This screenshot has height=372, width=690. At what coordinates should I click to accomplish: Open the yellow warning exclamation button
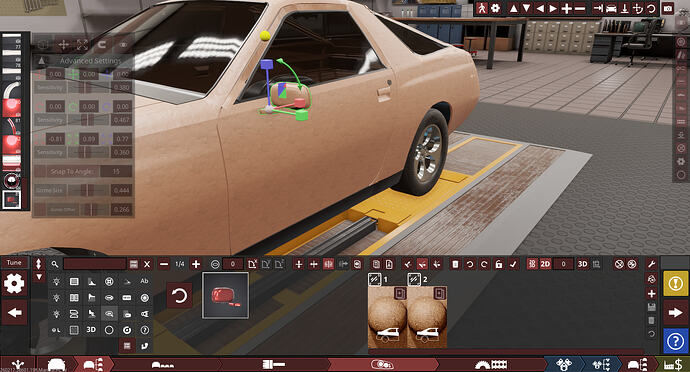tap(675, 283)
